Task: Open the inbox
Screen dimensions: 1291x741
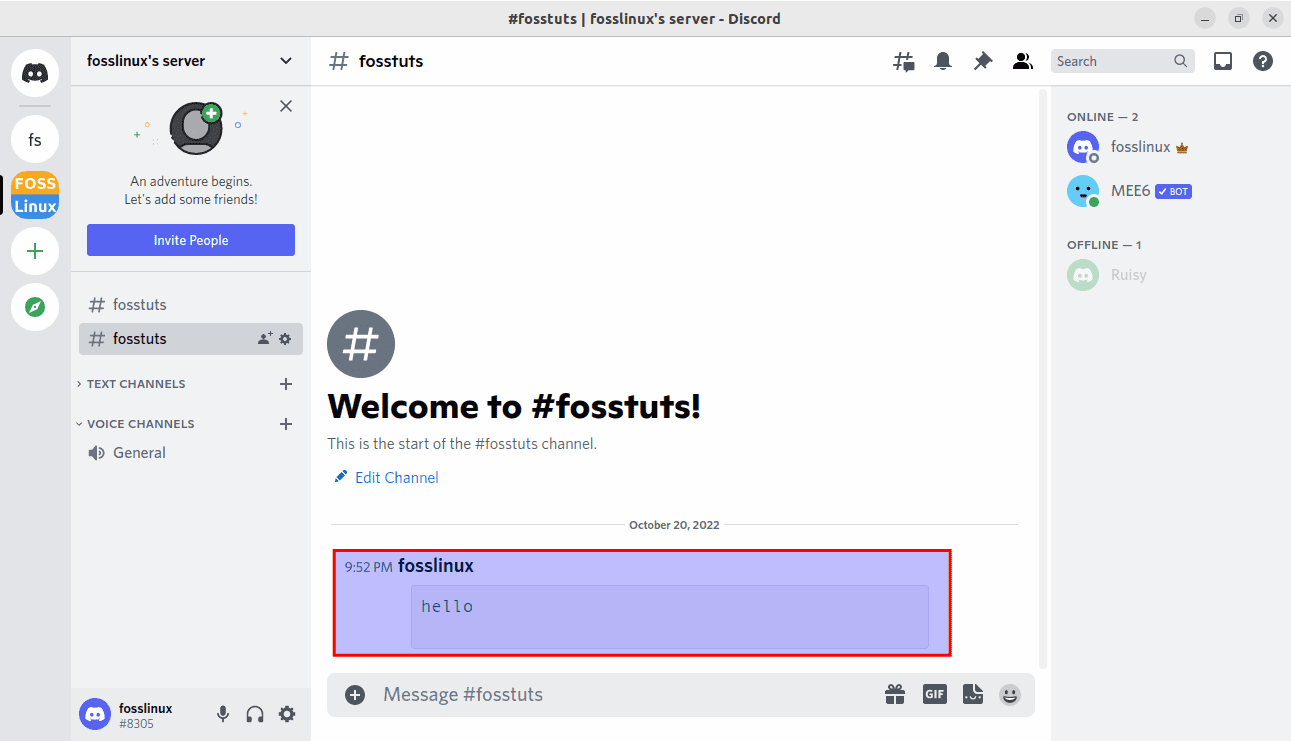Action: tap(1223, 61)
